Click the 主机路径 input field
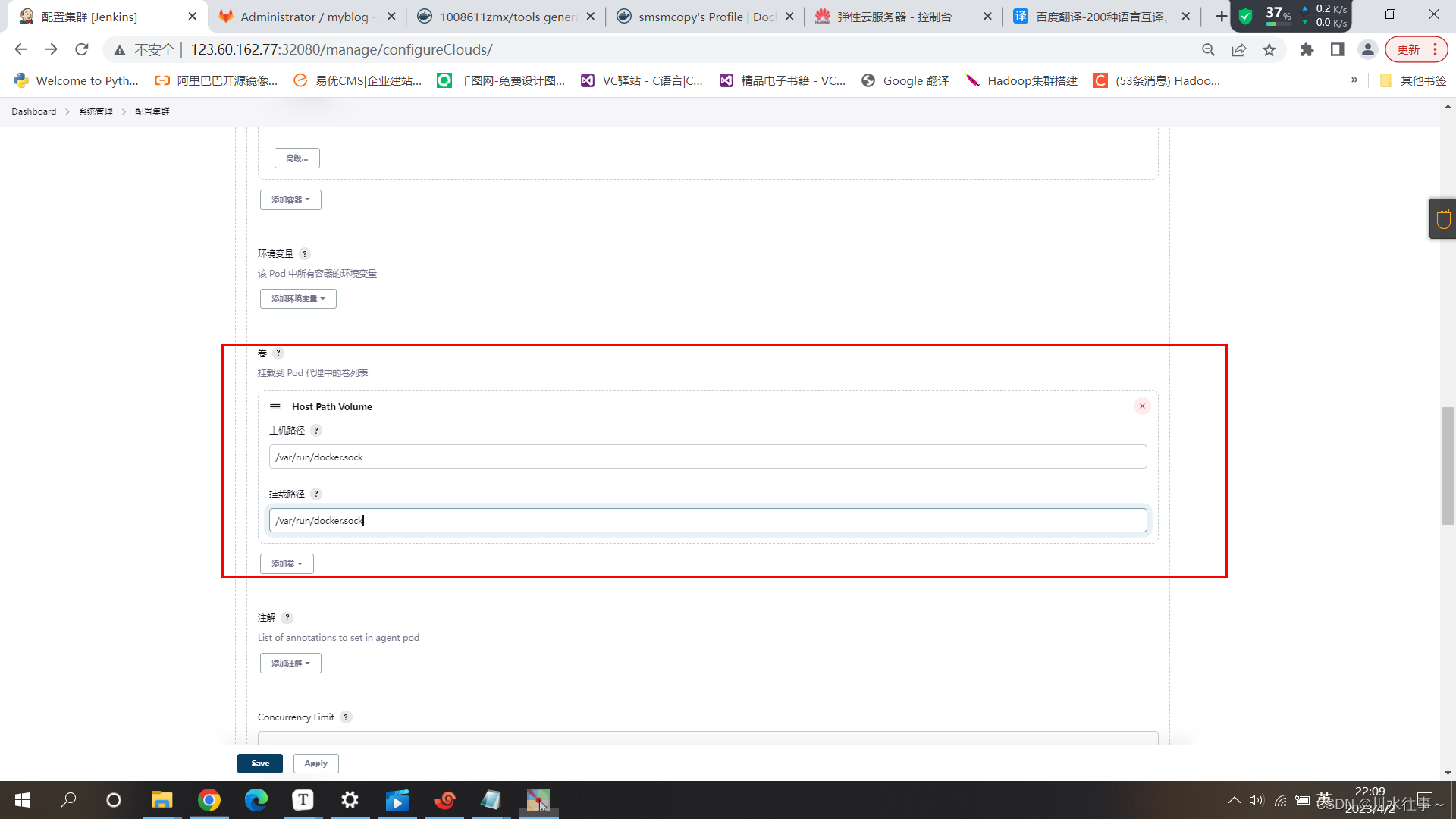The width and height of the screenshot is (1456, 819). click(707, 457)
